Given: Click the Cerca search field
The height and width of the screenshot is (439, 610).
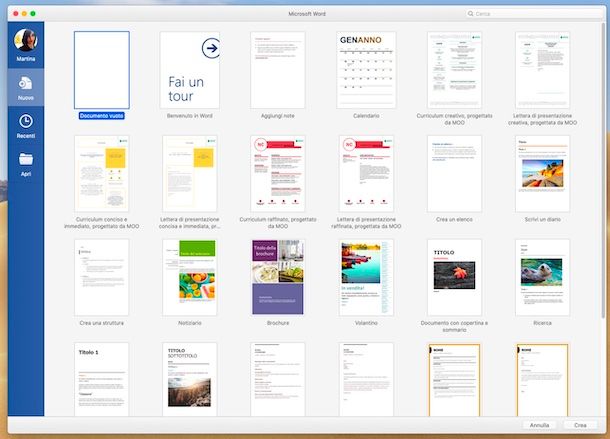Looking at the screenshot, I should 535,14.
